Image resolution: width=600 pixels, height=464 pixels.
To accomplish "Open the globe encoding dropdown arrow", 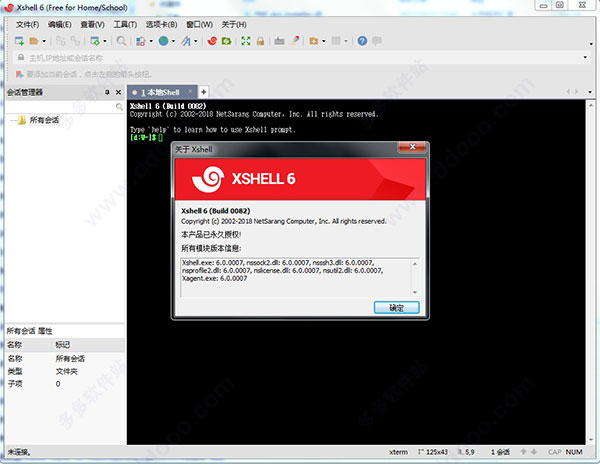I will click(173, 41).
